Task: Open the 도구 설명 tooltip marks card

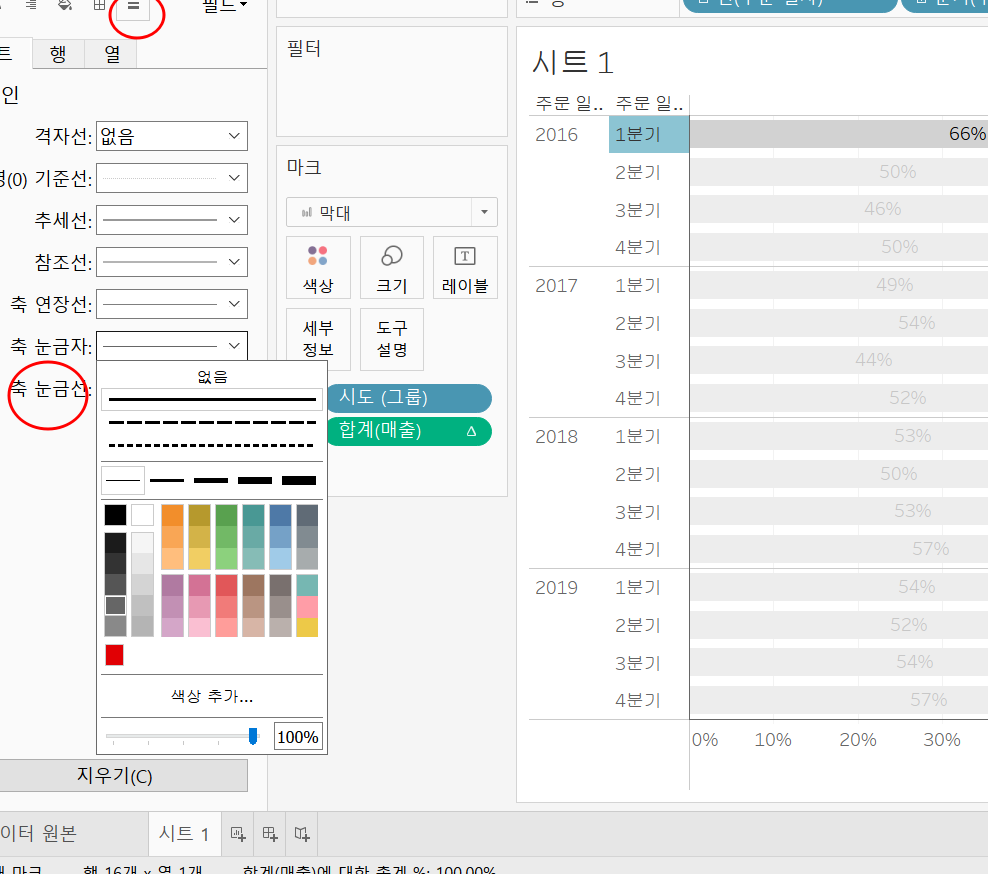Action: pos(391,339)
